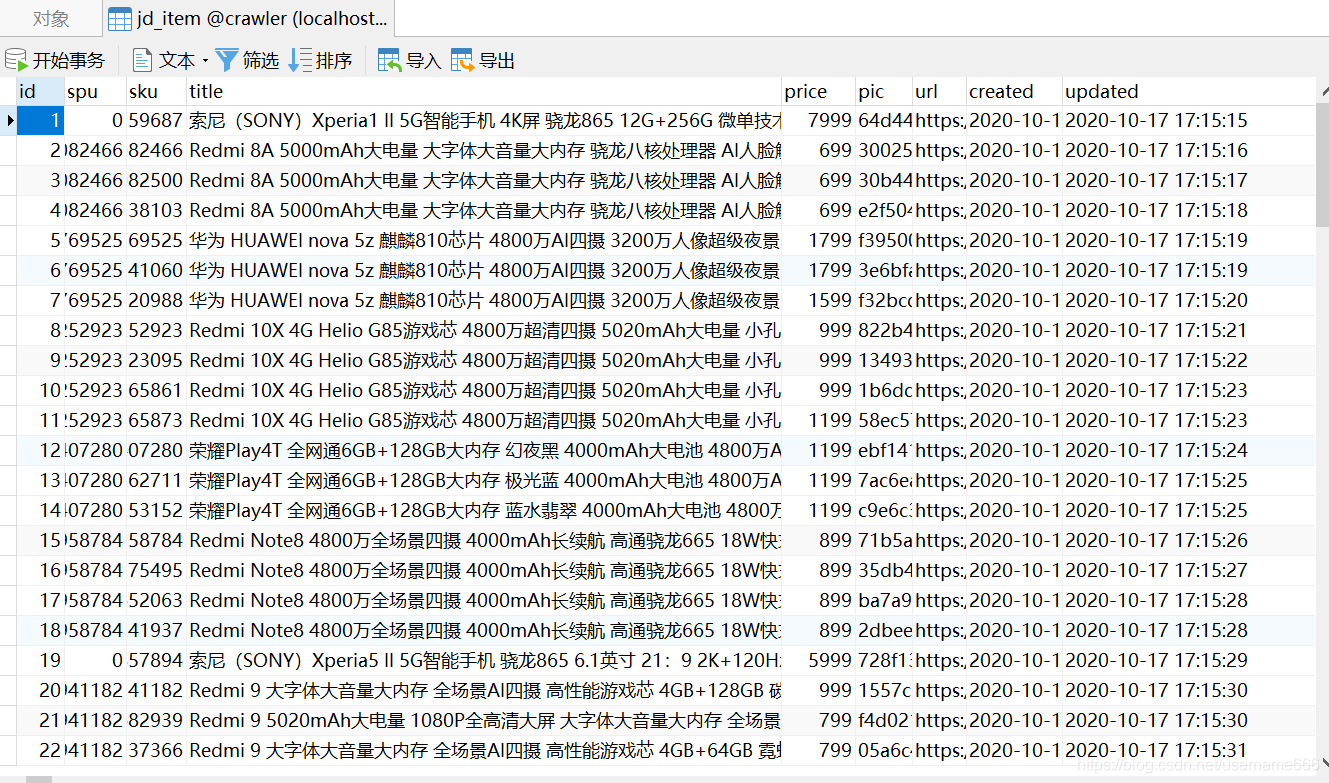Select the sku cell 20988
Image resolution: width=1329 pixels, height=783 pixels.
pos(156,301)
